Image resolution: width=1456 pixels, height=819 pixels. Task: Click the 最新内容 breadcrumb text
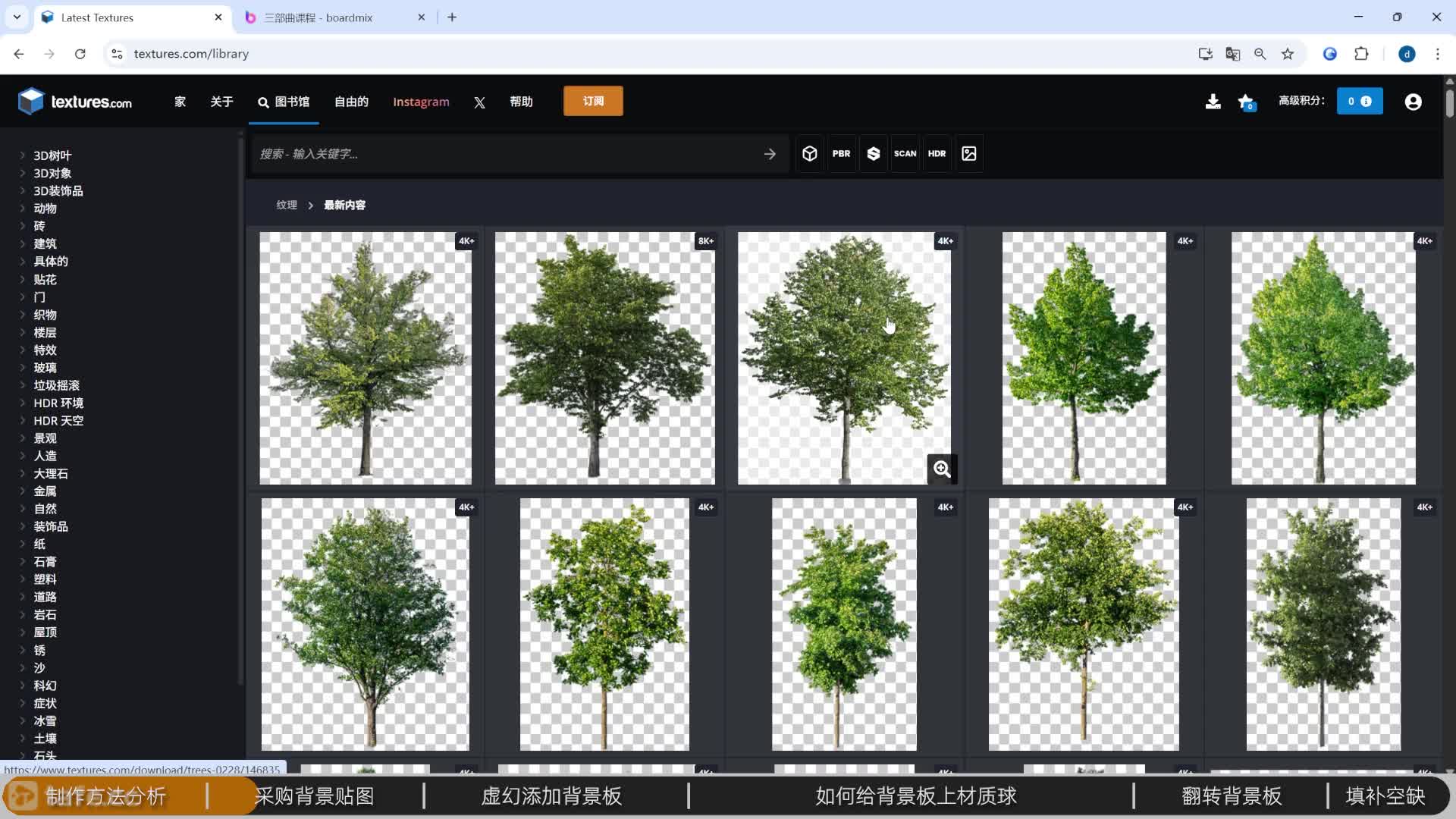pos(344,205)
